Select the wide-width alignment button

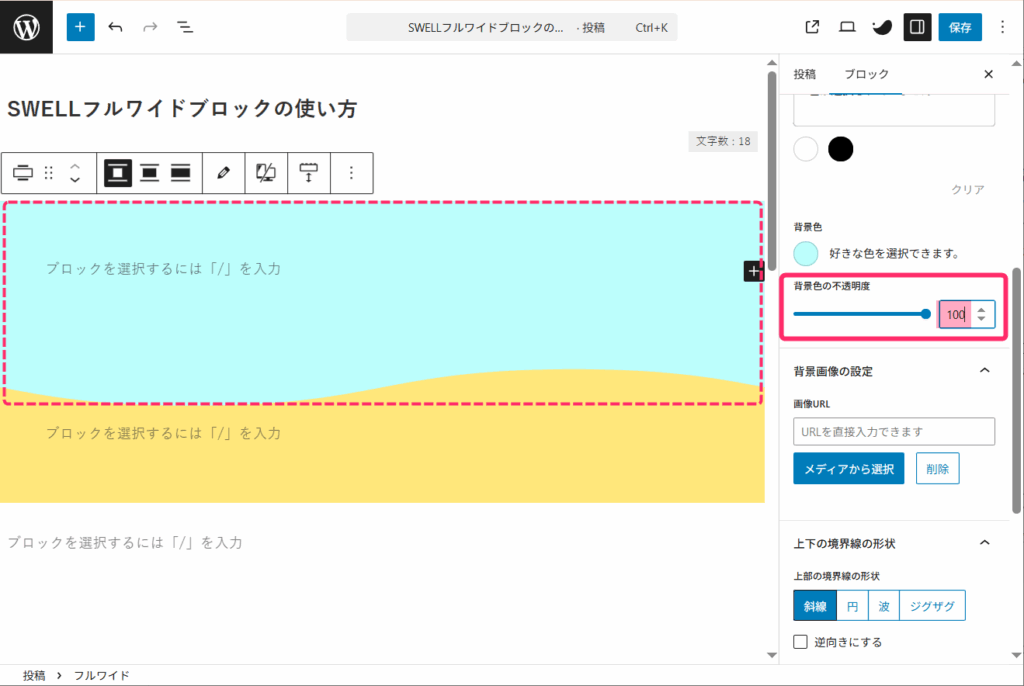pyautogui.click(x=150, y=172)
